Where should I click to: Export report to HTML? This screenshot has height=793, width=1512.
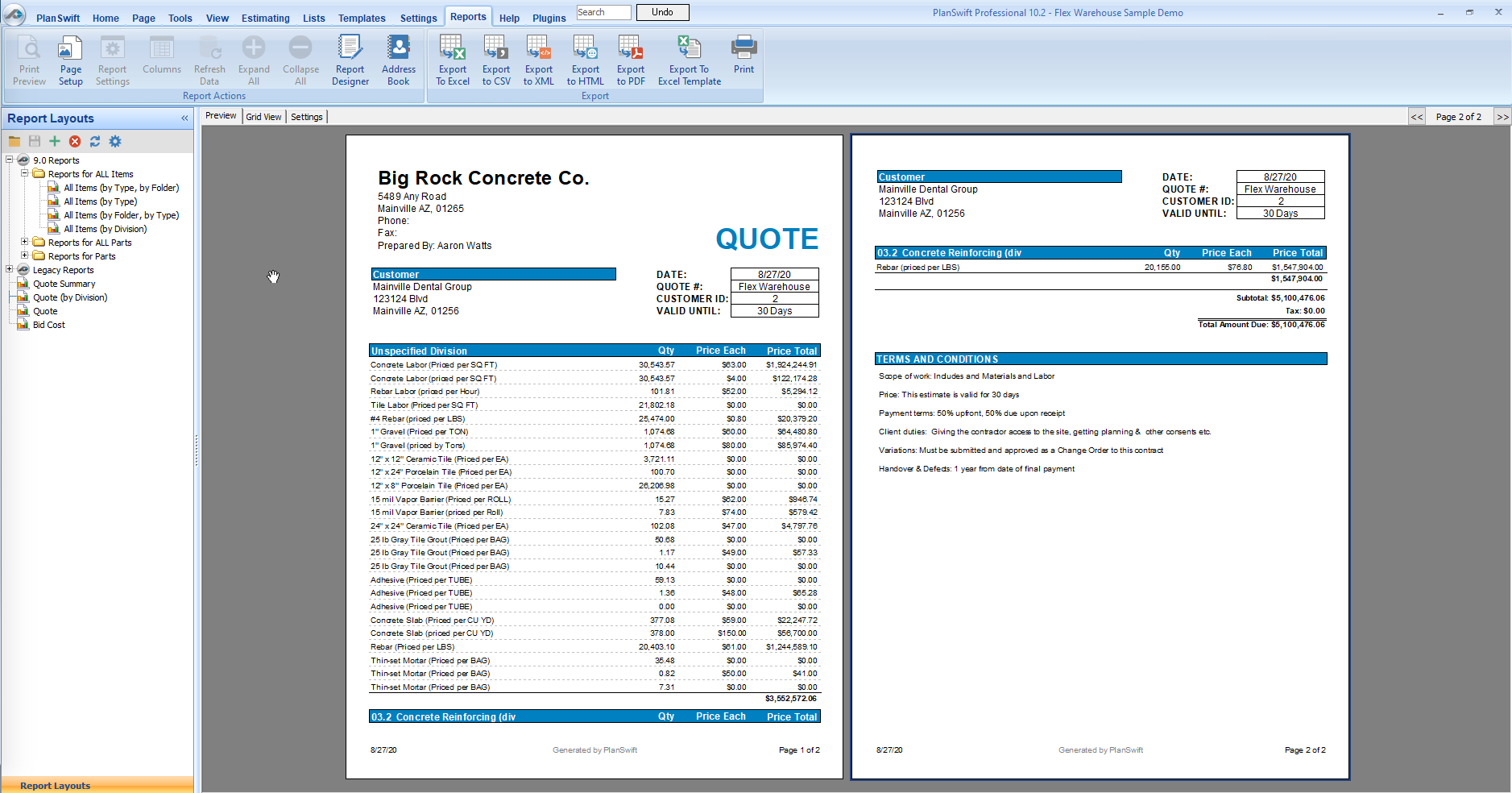(585, 60)
